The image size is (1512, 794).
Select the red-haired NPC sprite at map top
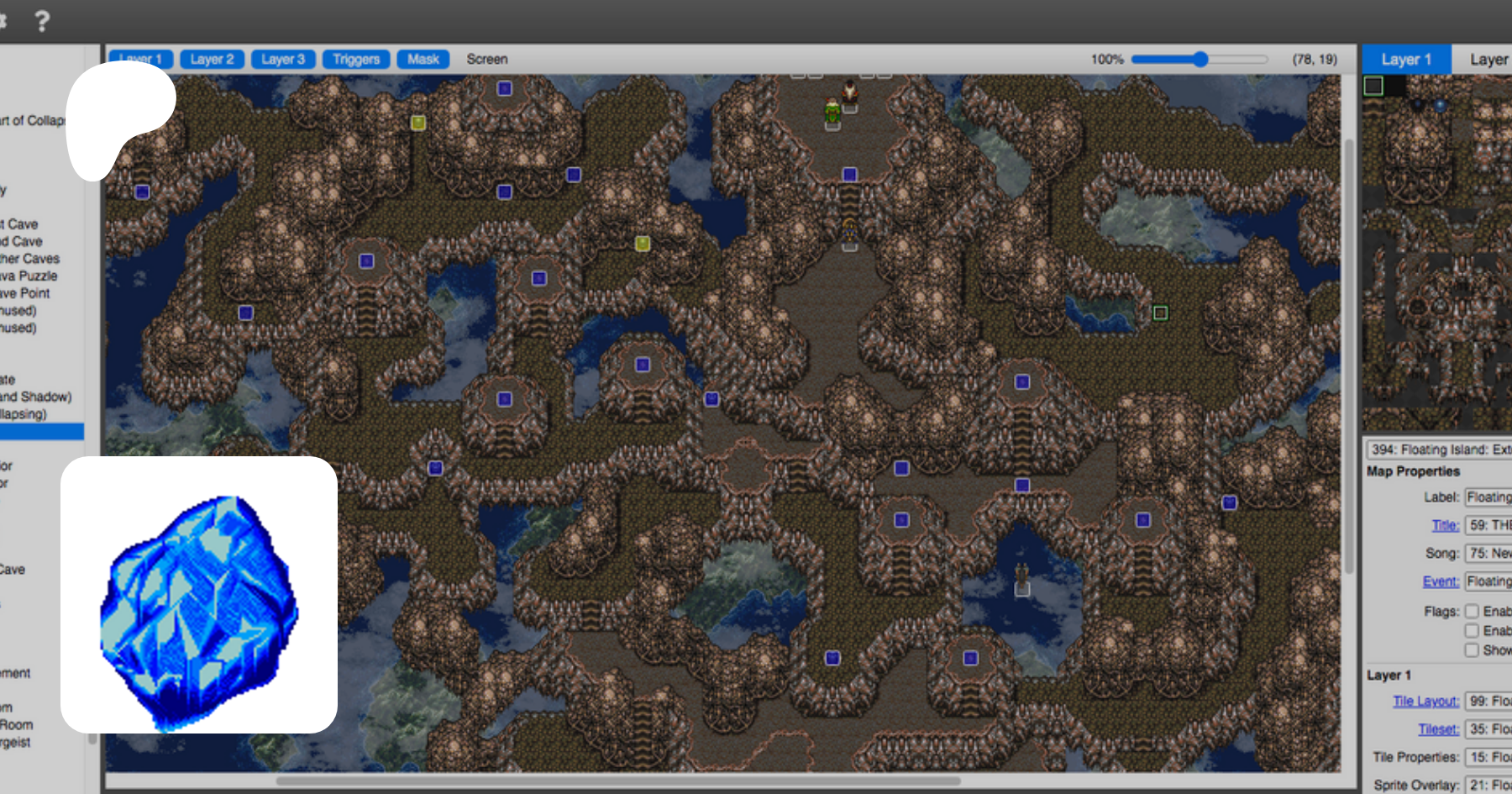850,92
